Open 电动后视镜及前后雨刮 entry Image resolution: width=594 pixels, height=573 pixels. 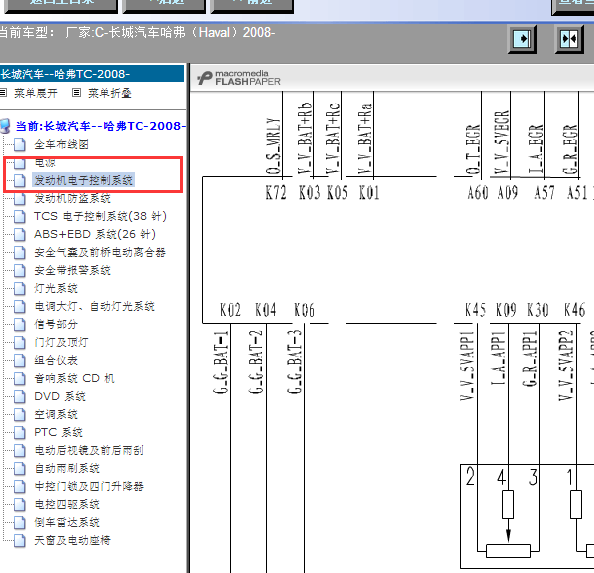click(89, 450)
